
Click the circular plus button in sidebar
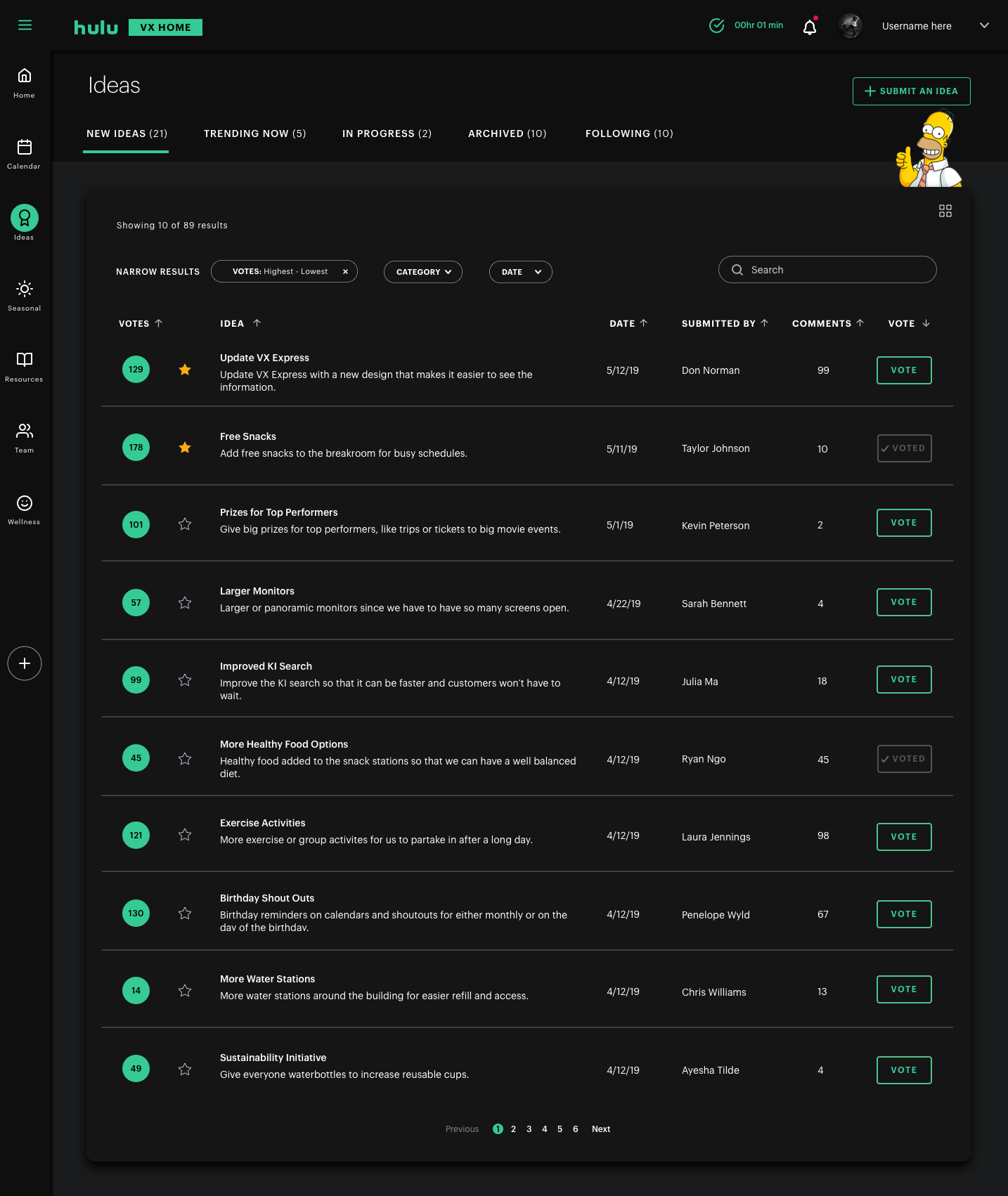click(x=25, y=663)
